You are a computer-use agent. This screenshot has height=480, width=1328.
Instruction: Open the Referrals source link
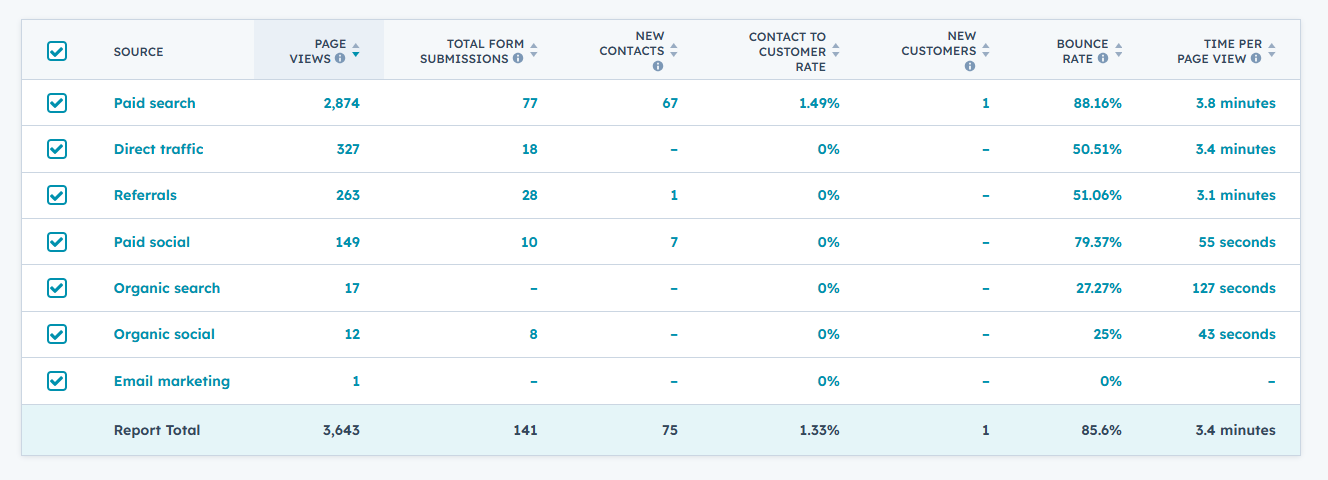[x=145, y=195]
